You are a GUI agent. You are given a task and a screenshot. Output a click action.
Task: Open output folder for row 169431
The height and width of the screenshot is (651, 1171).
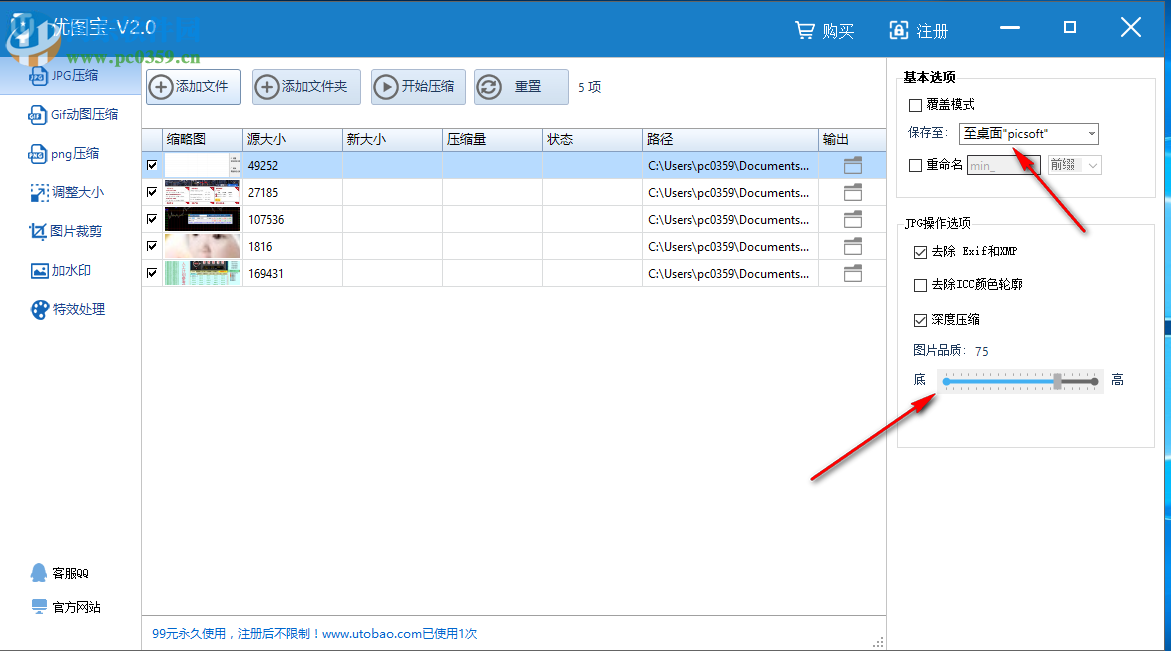point(853,273)
